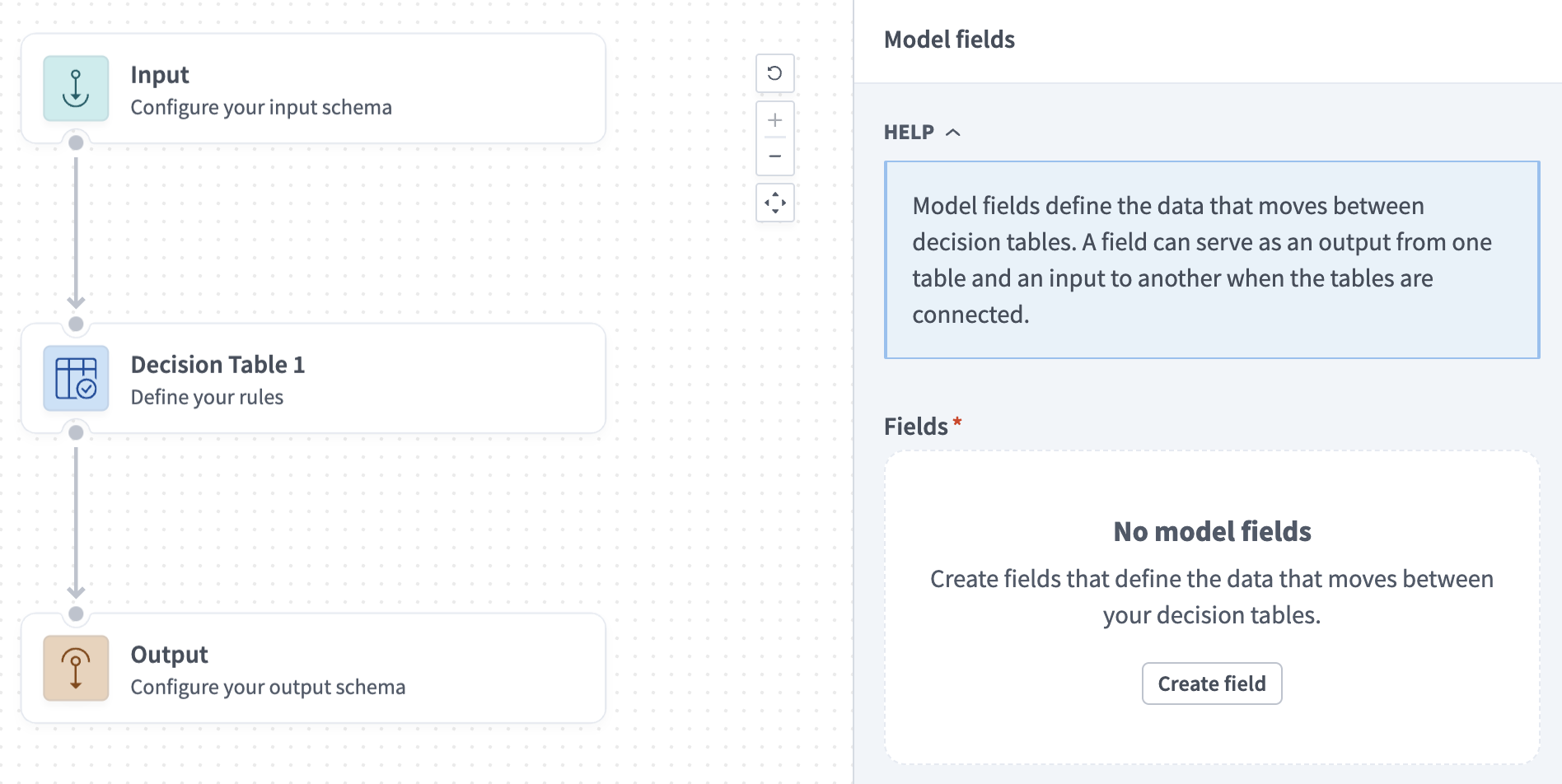Fit the diagram to the screen
Screen dimensions: 1562x784
tap(774, 203)
